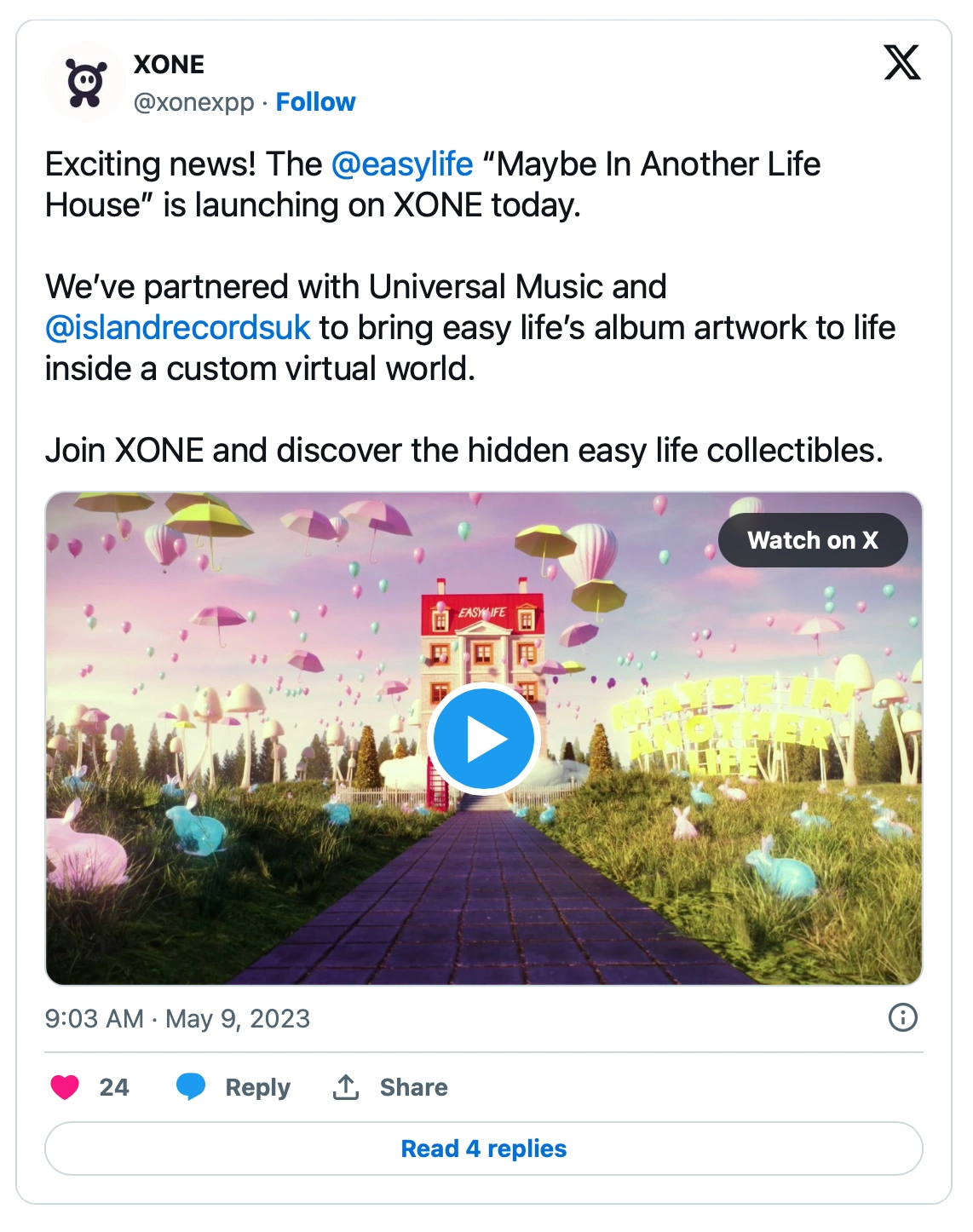Open the @easylife mention link
The image size is (973, 1232).
click(401, 164)
